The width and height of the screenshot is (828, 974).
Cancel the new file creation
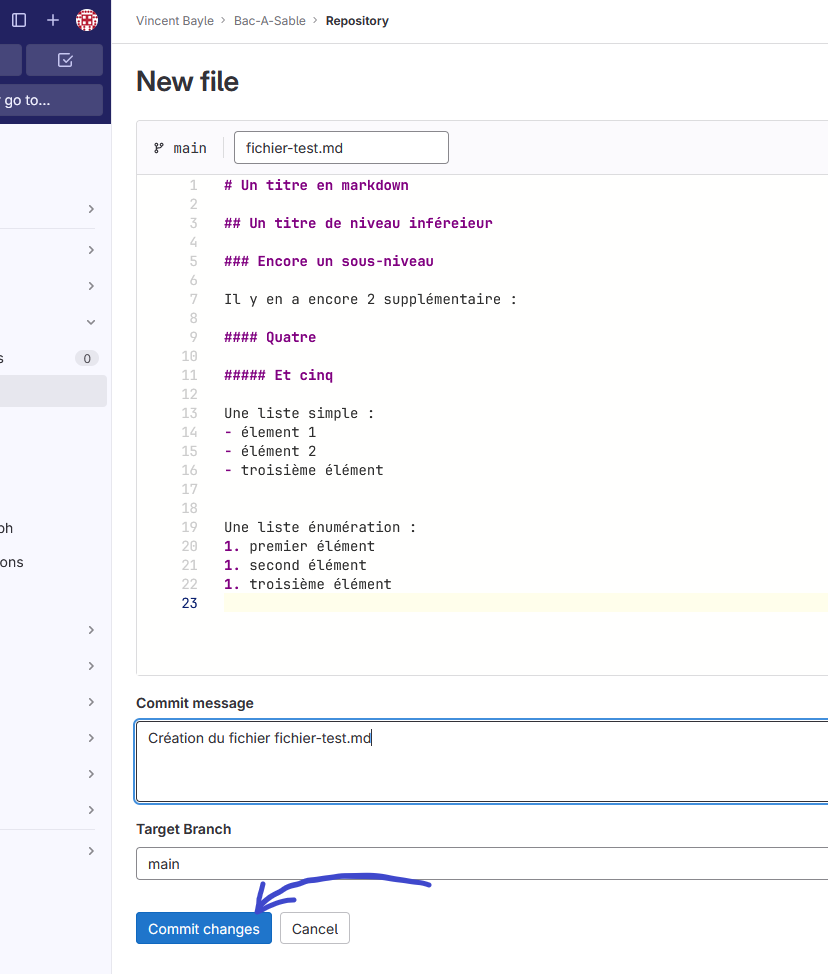314,928
